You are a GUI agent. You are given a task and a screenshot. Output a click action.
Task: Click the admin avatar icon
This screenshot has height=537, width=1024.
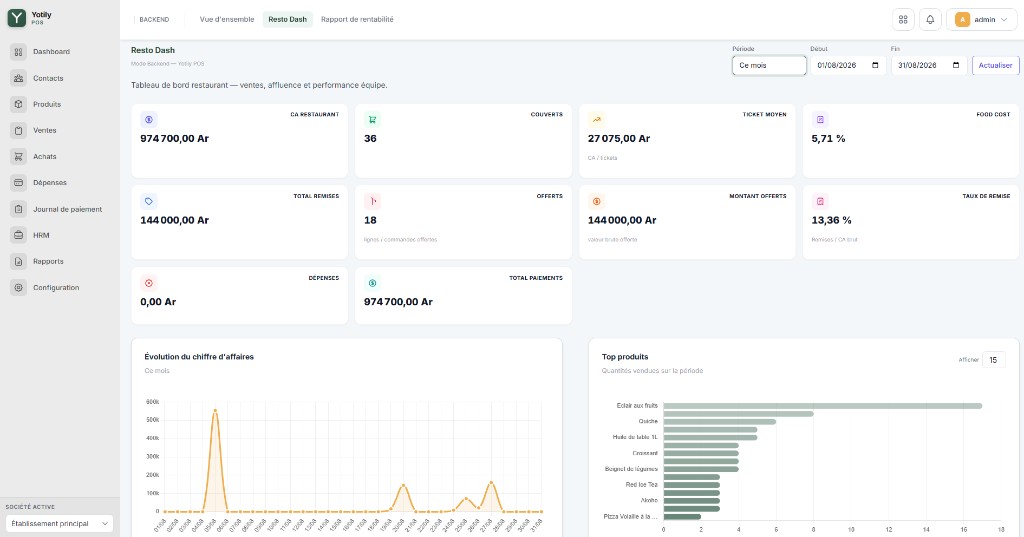pos(962,20)
